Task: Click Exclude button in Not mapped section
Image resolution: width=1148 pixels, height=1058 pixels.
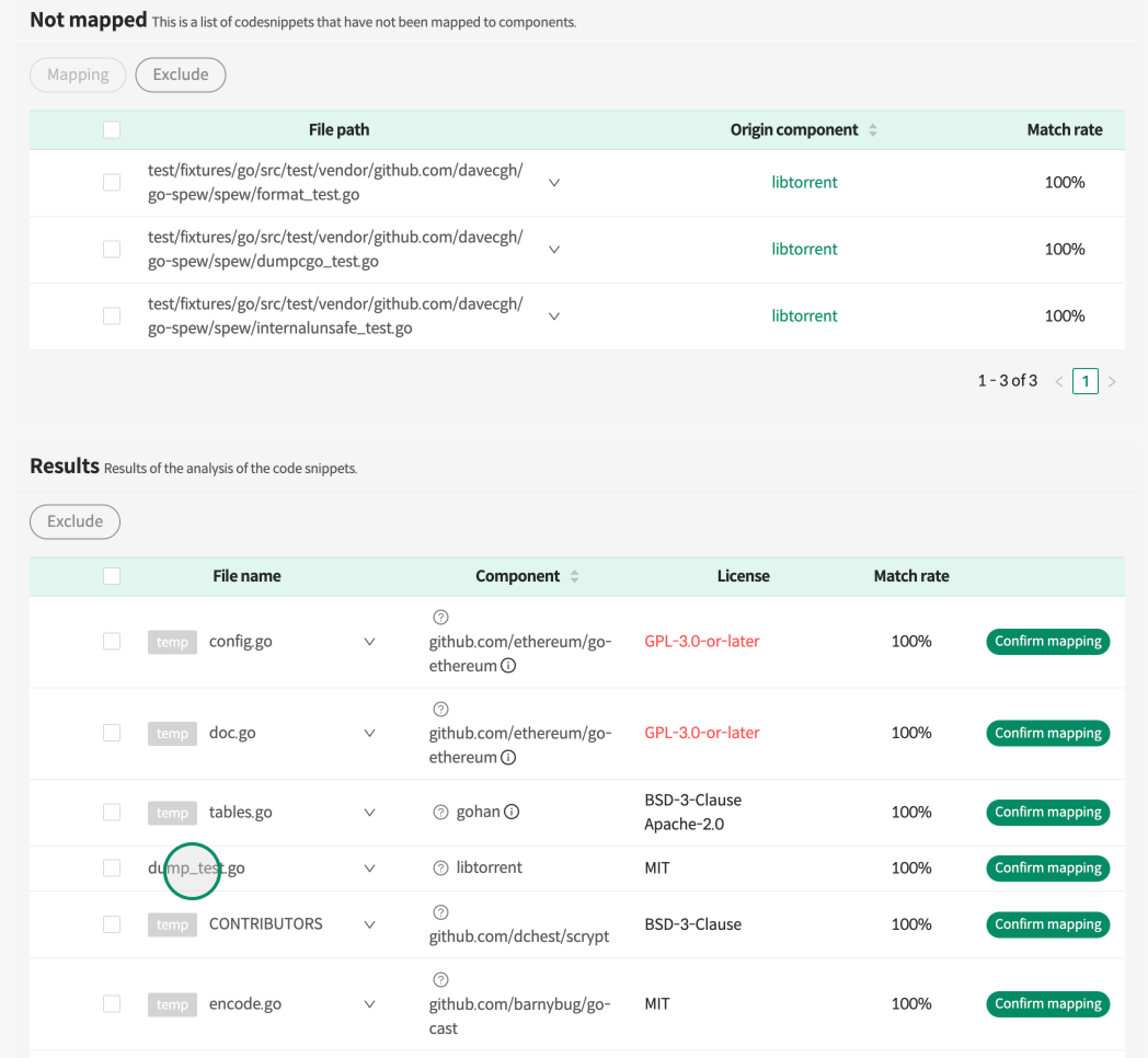Action: pyautogui.click(x=180, y=75)
